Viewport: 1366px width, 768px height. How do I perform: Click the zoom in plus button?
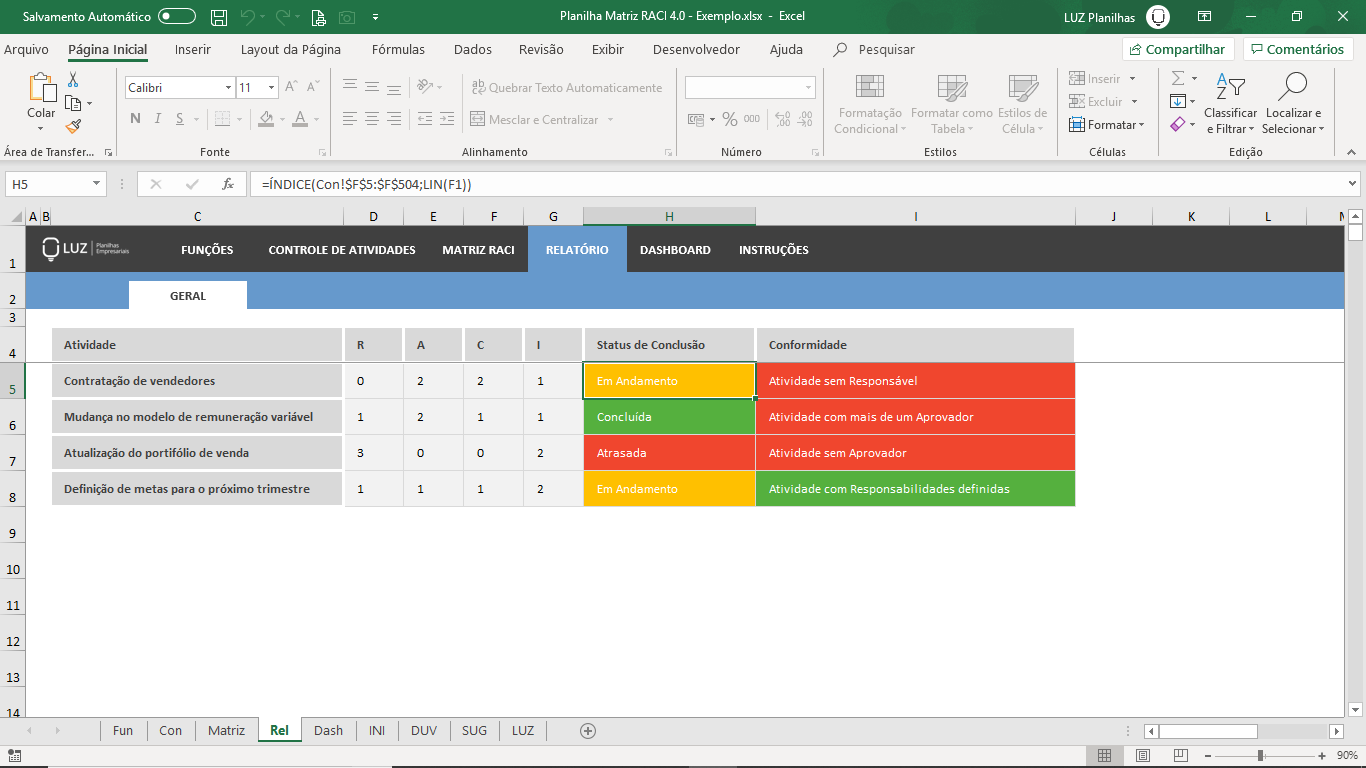pyautogui.click(x=1322, y=756)
